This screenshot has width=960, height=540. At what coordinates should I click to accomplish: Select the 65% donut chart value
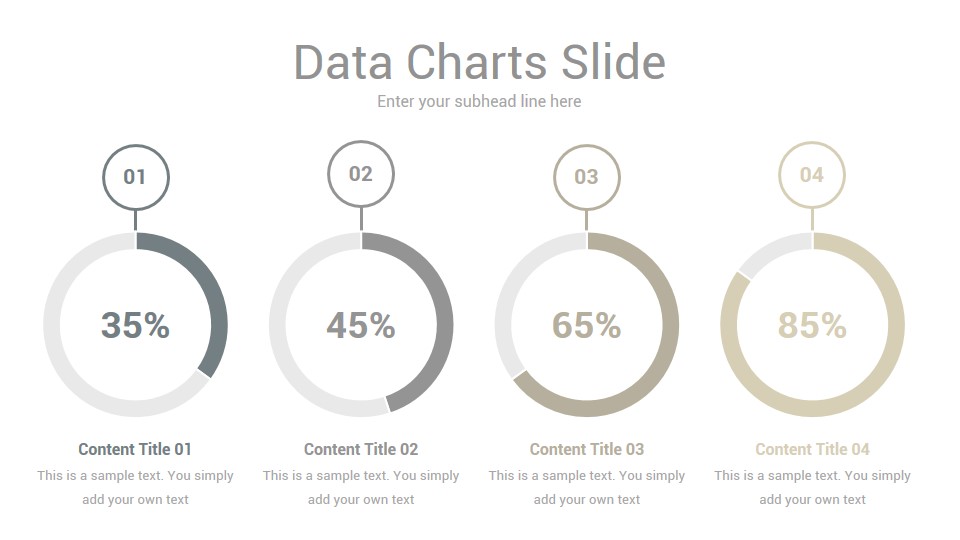tap(587, 325)
